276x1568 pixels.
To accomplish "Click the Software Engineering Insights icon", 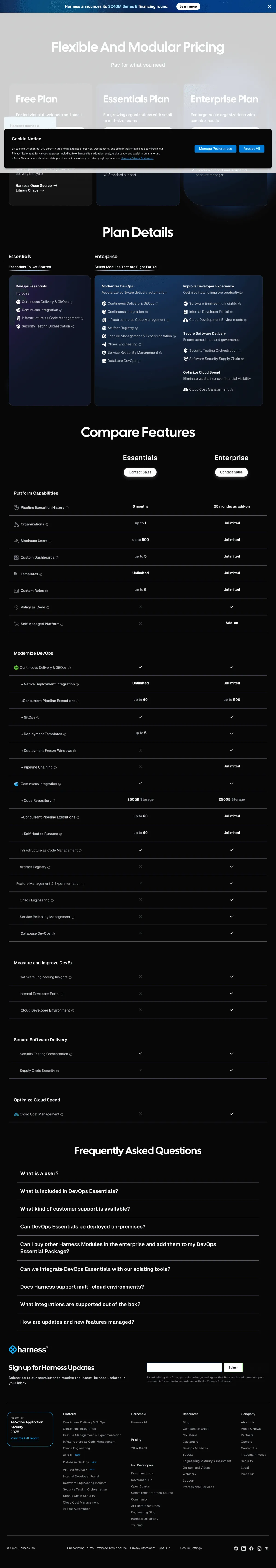I will pyautogui.click(x=186, y=304).
